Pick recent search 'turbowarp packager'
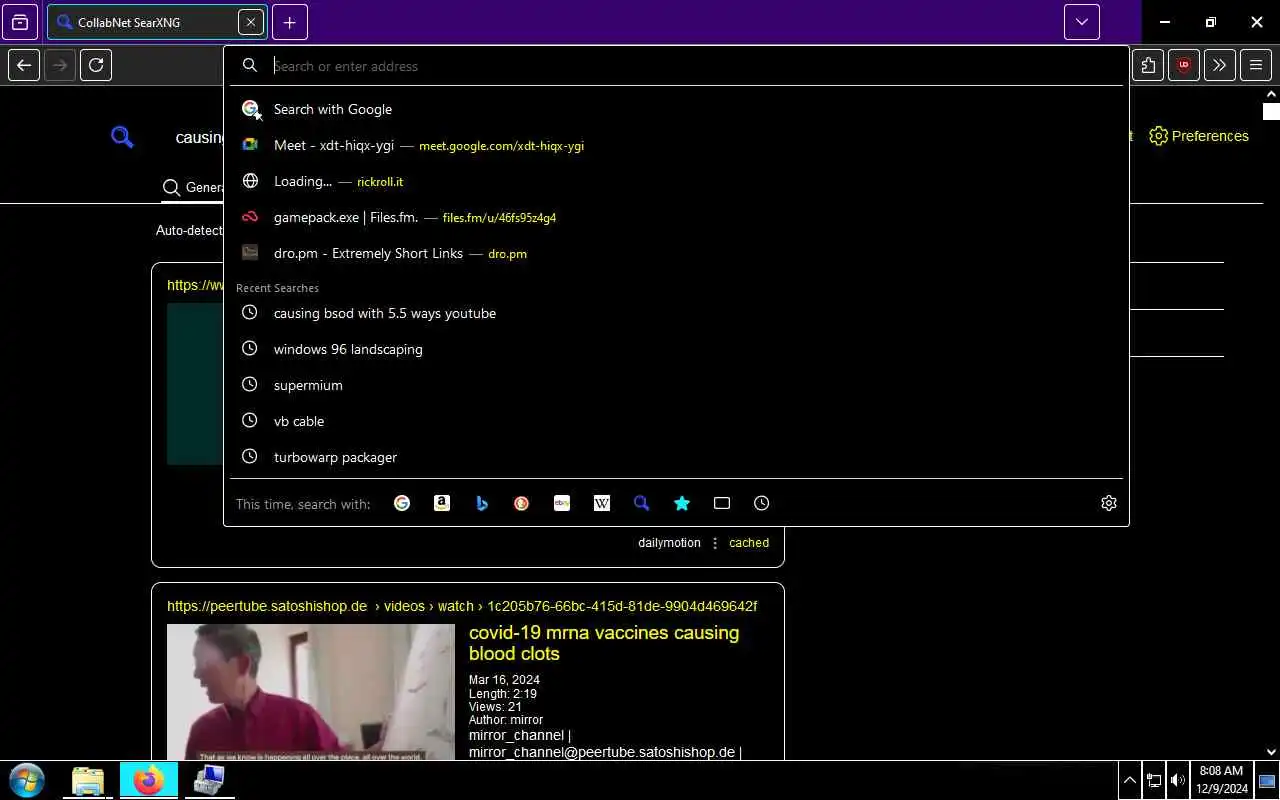Screen dimensions: 1280x800 pyautogui.click(x=676, y=457)
